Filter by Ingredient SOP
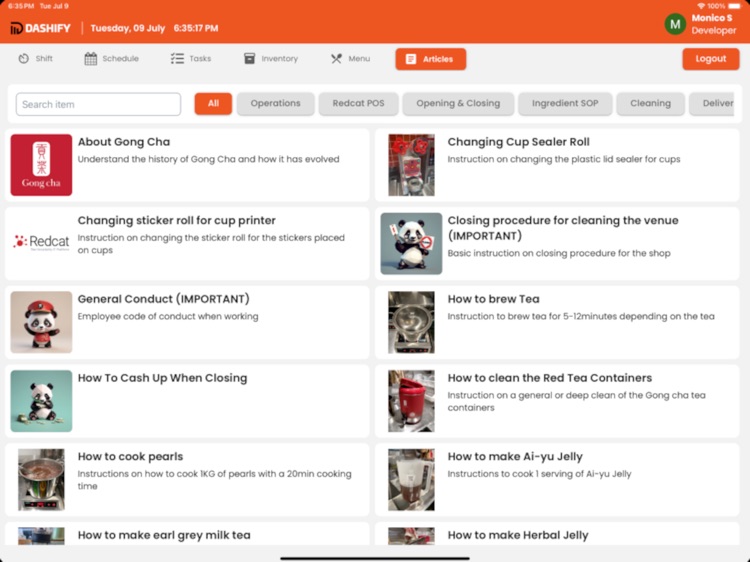The width and height of the screenshot is (750, 562). point(565,103)
